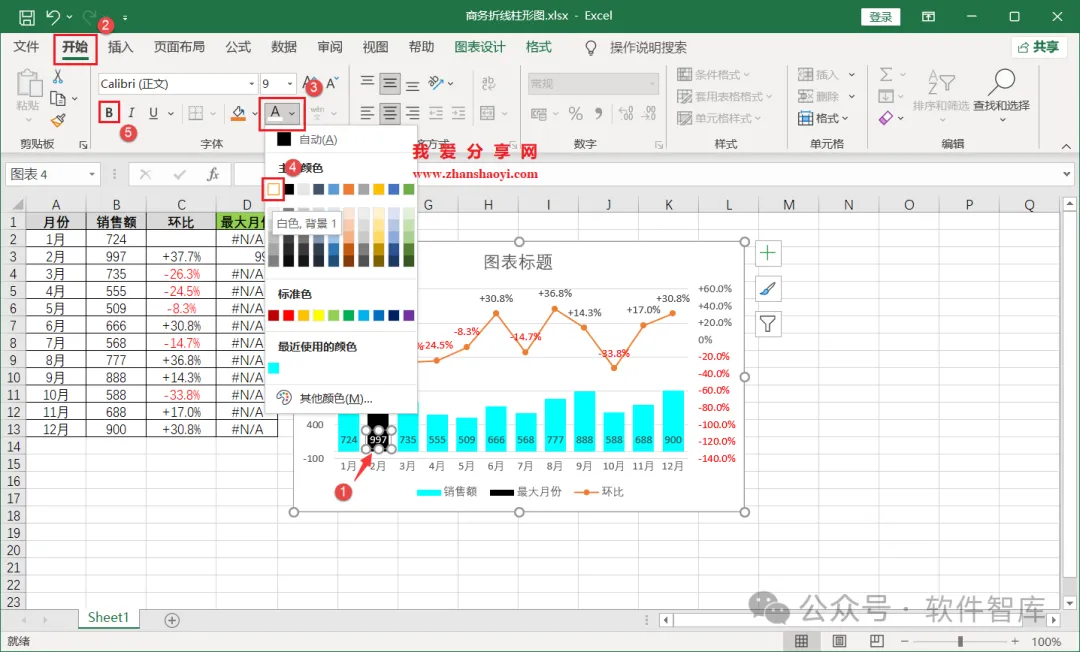Screen dimensions: 1080x652
Task: Click the Clear eraser icon
Action: [x=886, y=118]
